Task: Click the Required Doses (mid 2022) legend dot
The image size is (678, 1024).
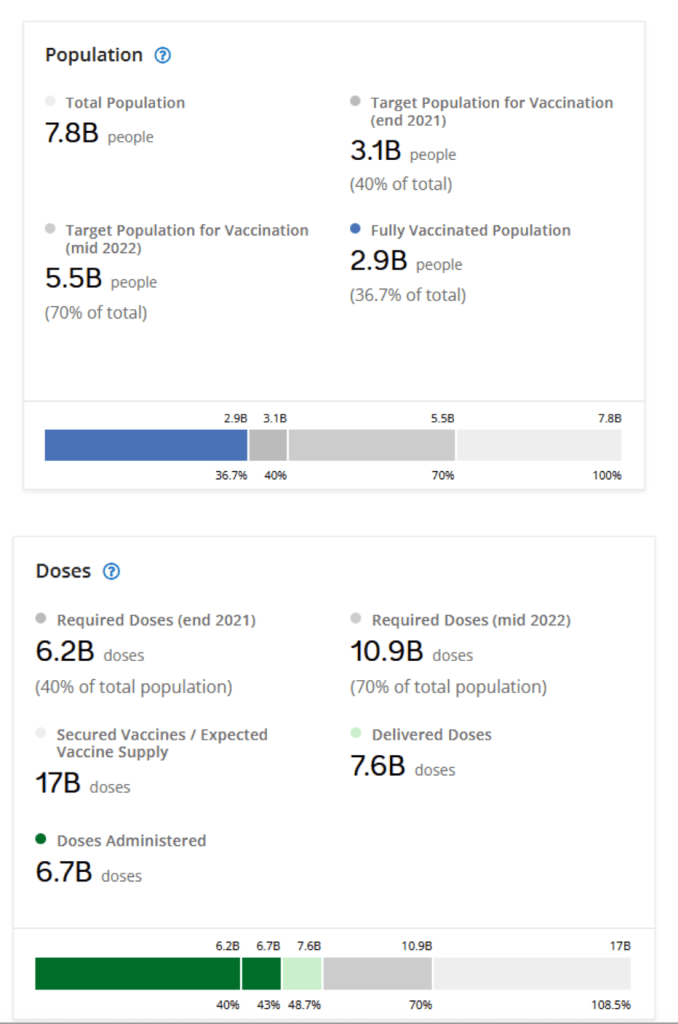Action: [x=356, y=619]
